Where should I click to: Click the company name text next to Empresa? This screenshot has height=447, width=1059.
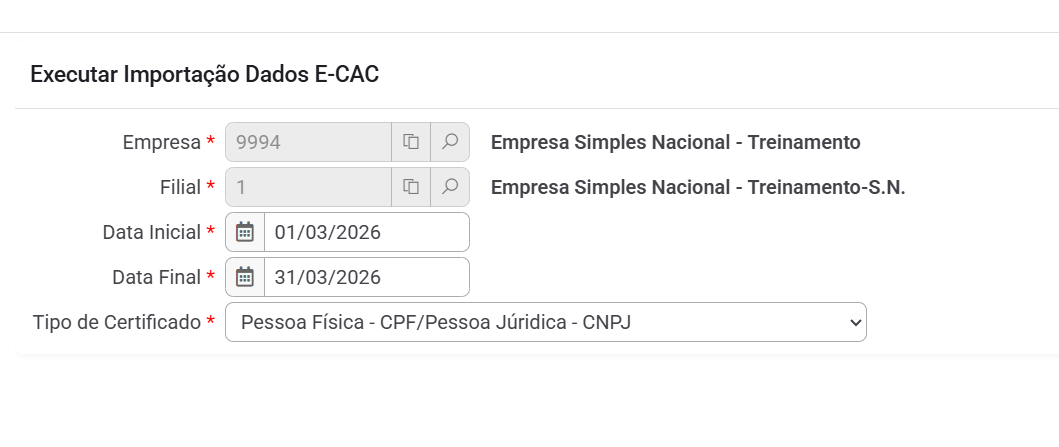point(675,142)
